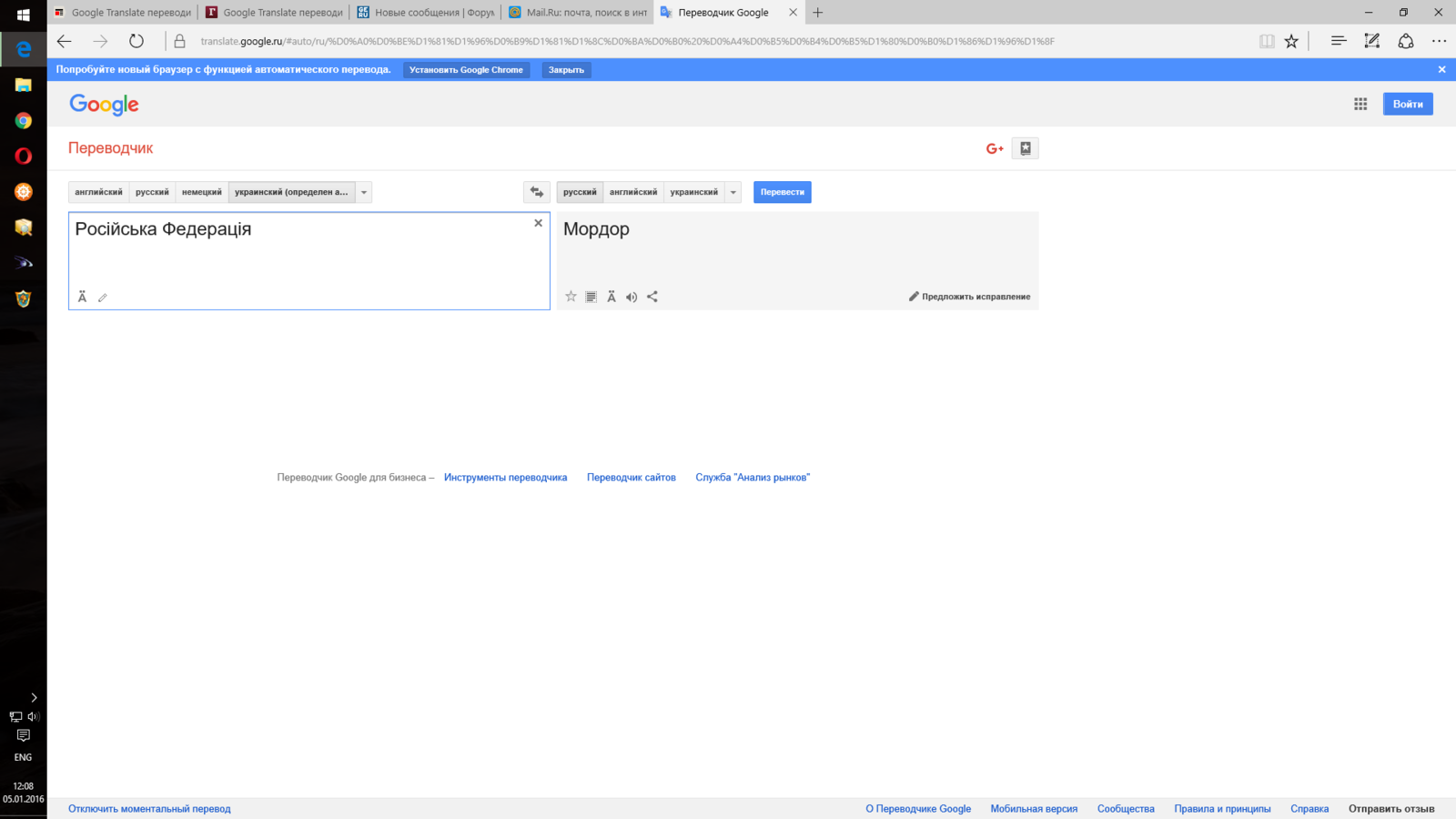This screenshot has height=819, width=1456.
Task: Open reading view icon in address bar
Action: pos(1267,41)
